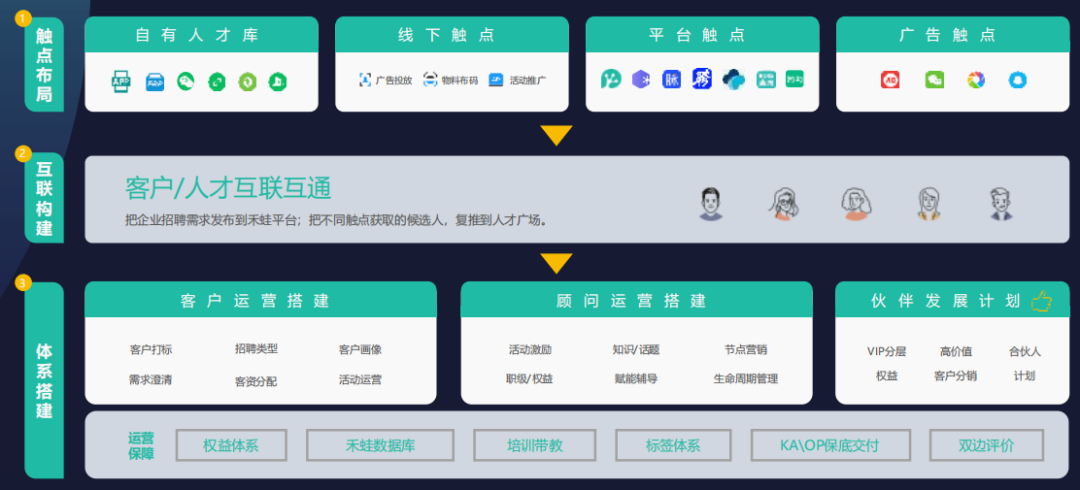Select the straight-haired woman avatar with yellow jacket
The width and height of the screenshot is (1080, 490).
click(x=928, y=204)
